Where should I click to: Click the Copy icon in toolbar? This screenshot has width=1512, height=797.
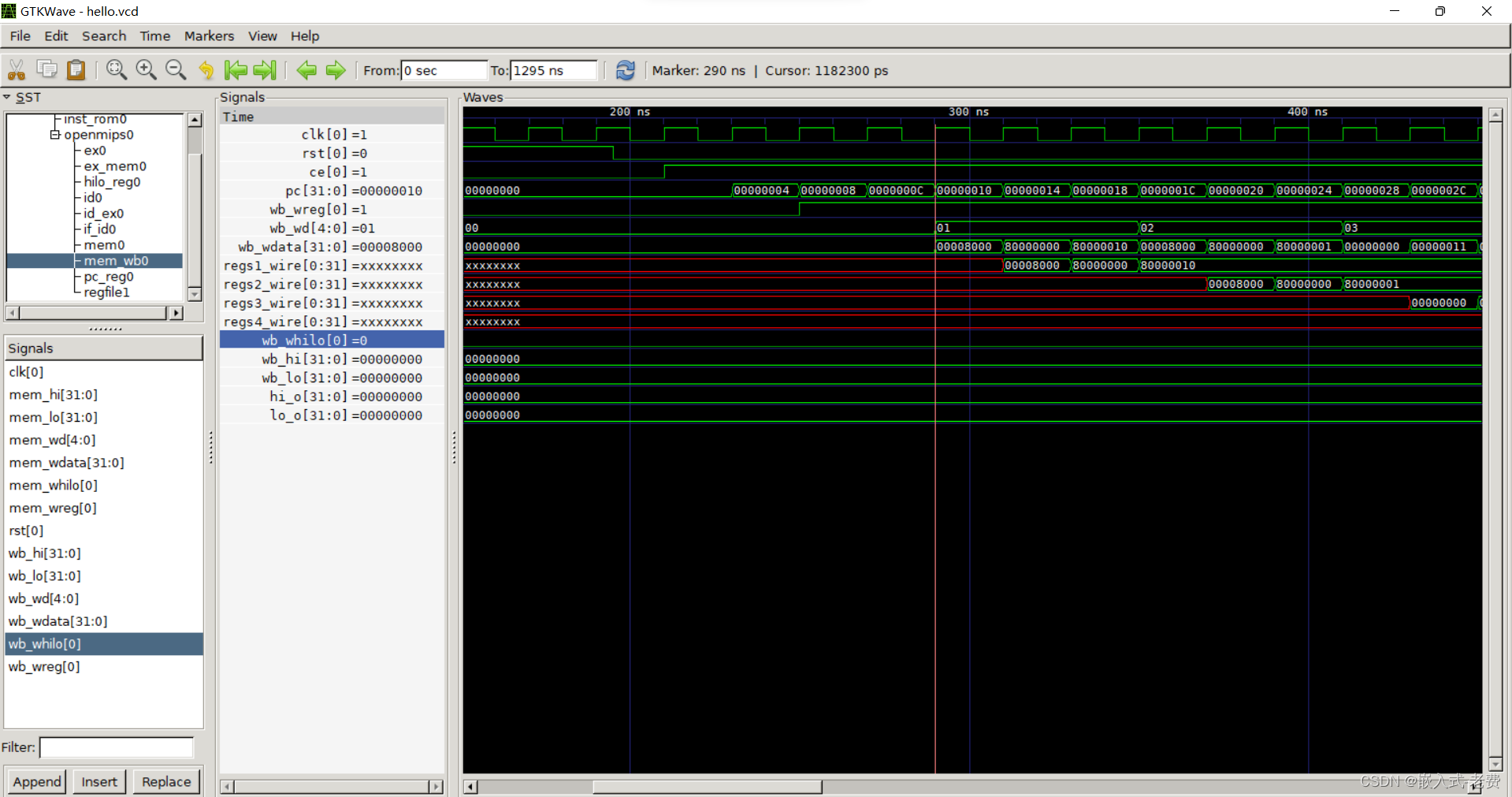(46, 69)
